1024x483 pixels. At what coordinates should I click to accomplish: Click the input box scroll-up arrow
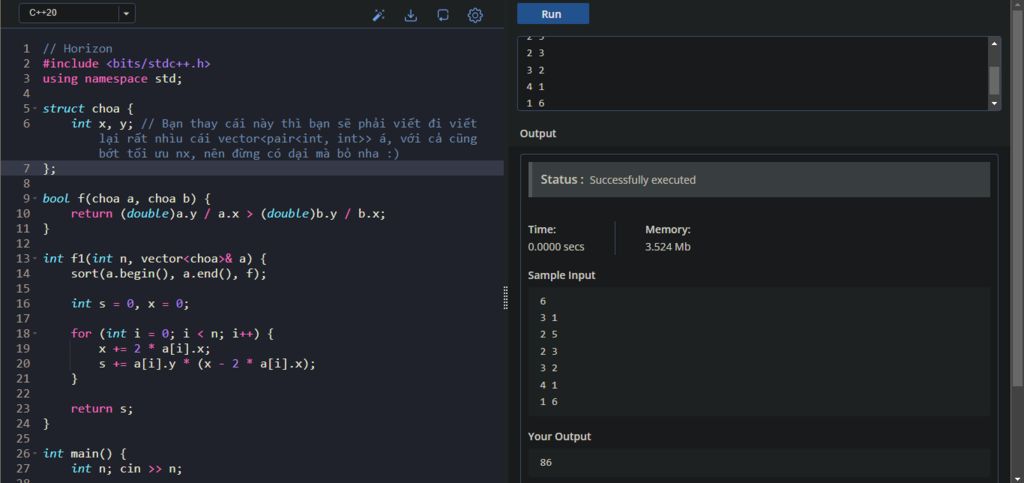[x=994, y=44]
